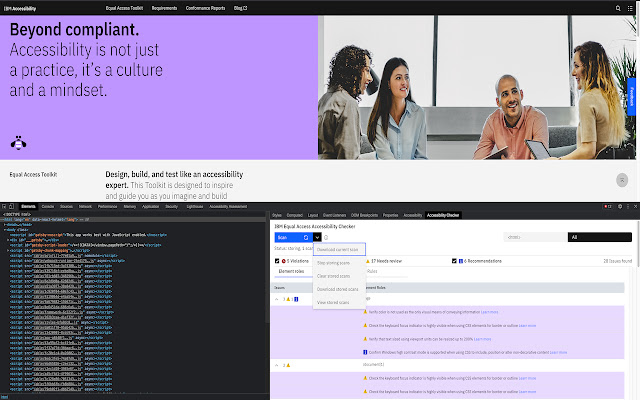
Task: Open the app switcher grid icon in the site header
Action: (x=630, y=8)
